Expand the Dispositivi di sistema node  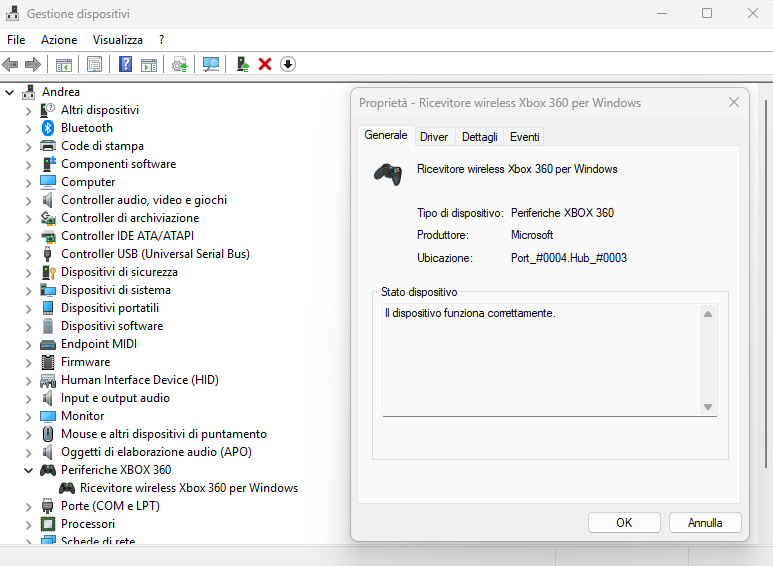pos(29,290)
